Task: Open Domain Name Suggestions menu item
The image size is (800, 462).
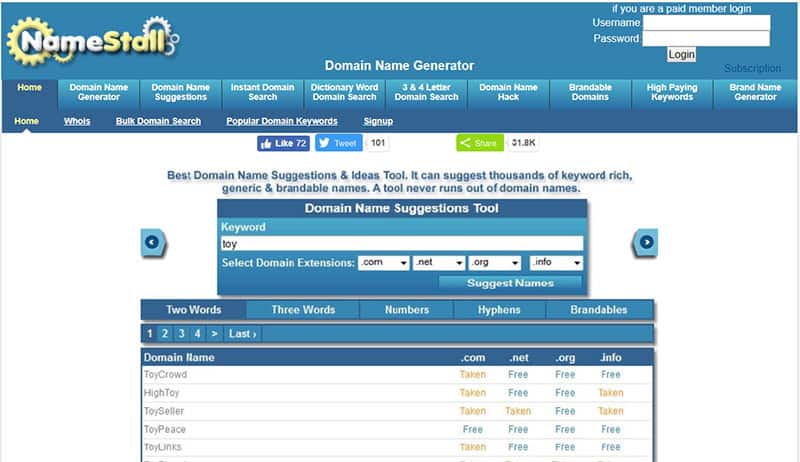Action: (x=181, y=92)
